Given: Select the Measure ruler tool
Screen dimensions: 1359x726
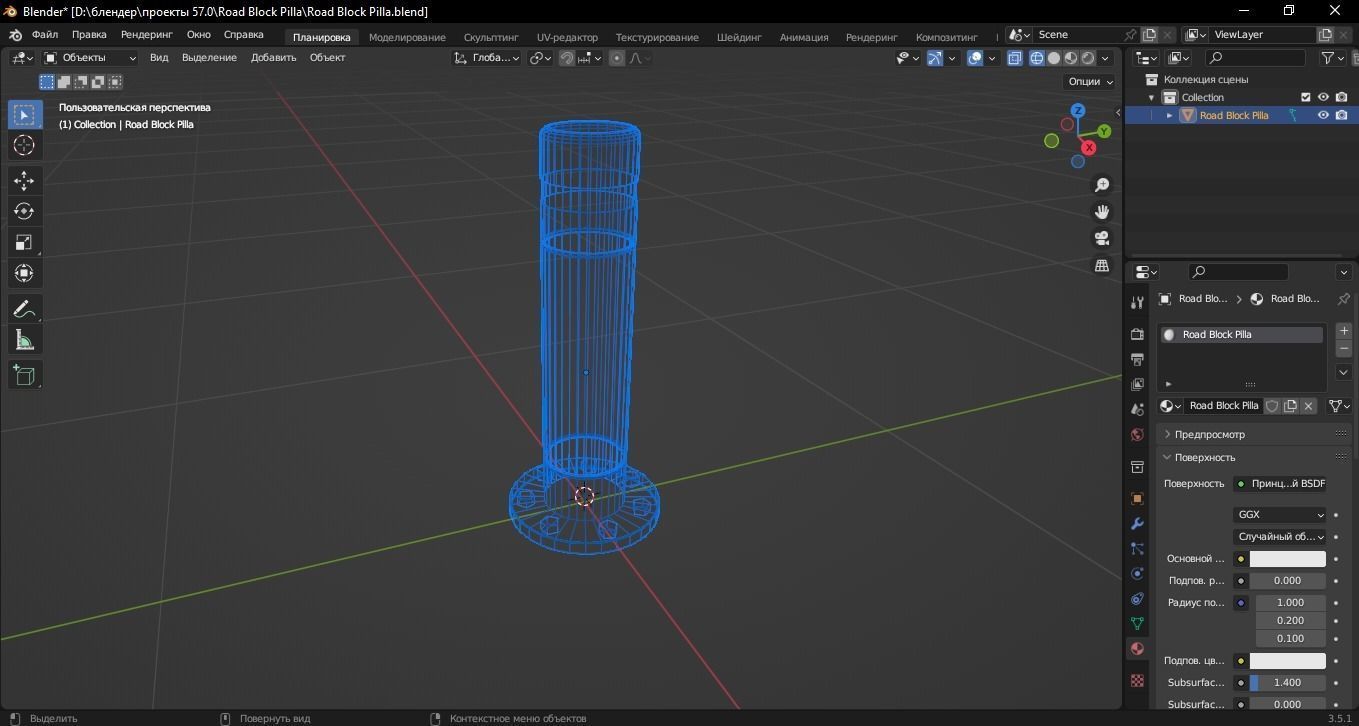Looking at the screenshot, I should 24,340.
